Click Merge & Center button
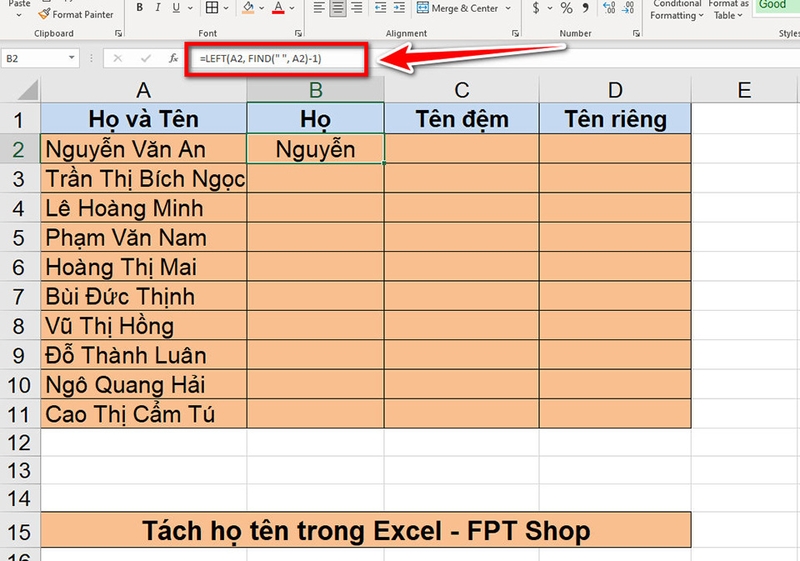800x561 pixels. (x=457, y=8)
